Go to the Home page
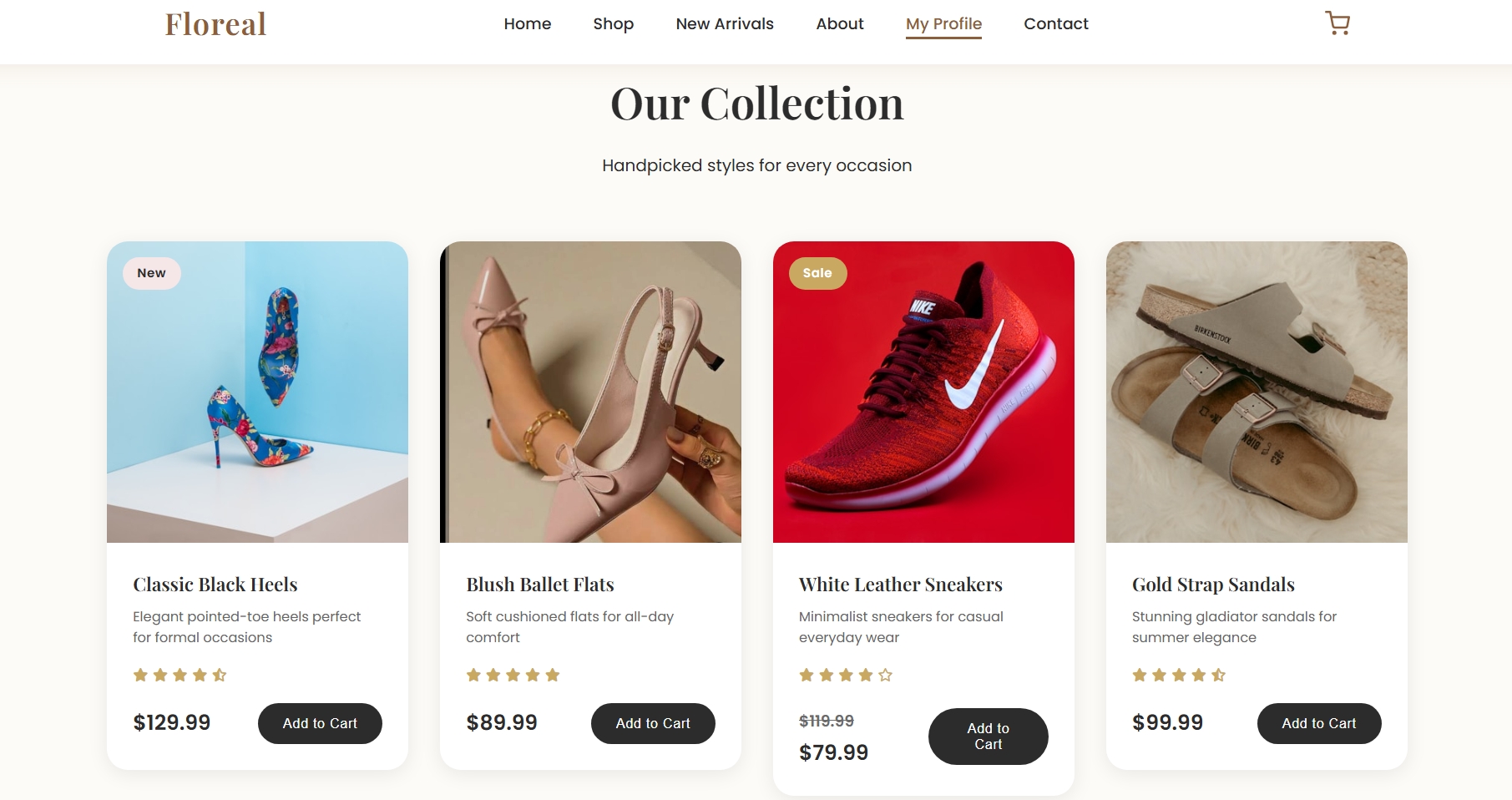1512x800 pixels. click(528, 24)
